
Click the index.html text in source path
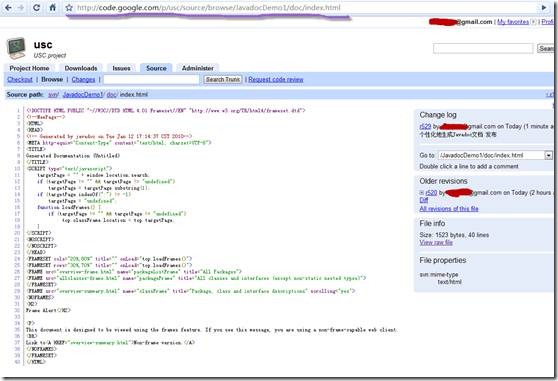[133, 95]
